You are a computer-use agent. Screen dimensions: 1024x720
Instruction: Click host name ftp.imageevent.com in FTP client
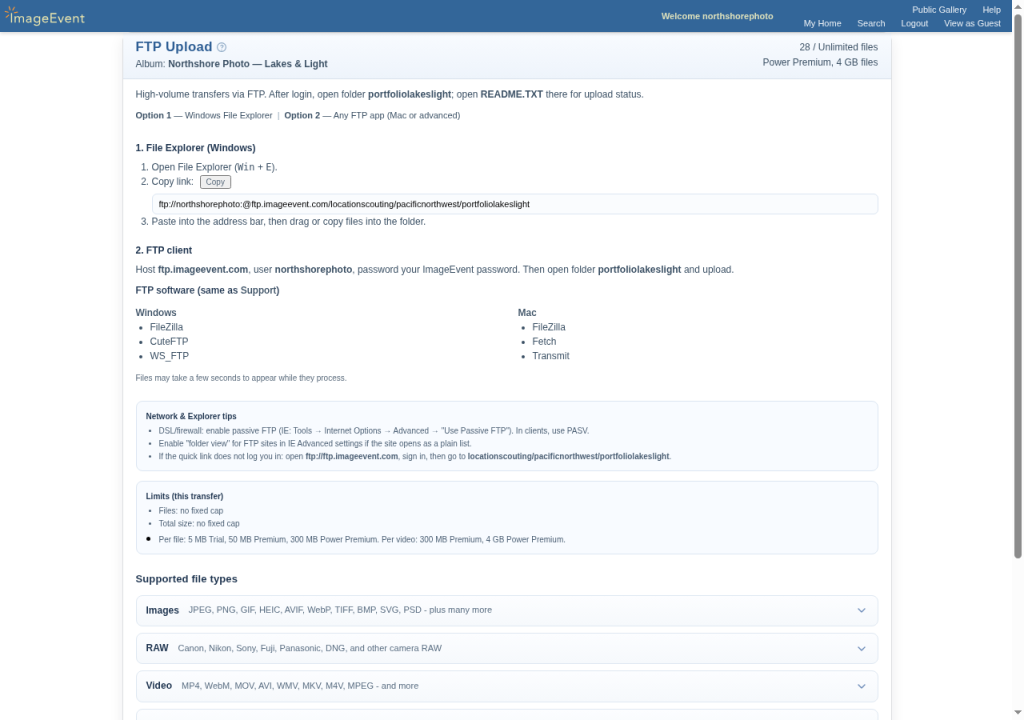202,270
